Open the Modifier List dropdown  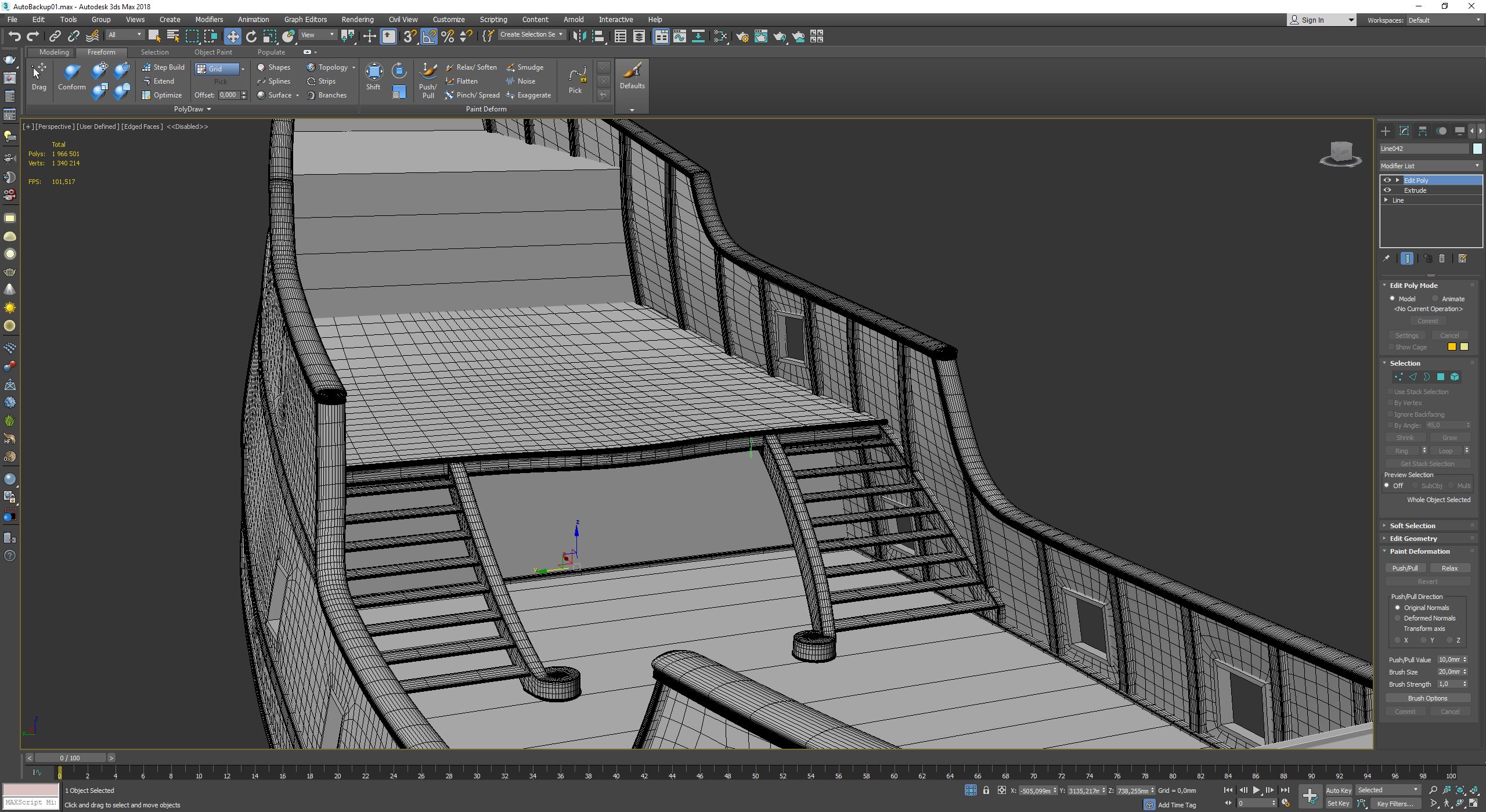(1430, 166)
